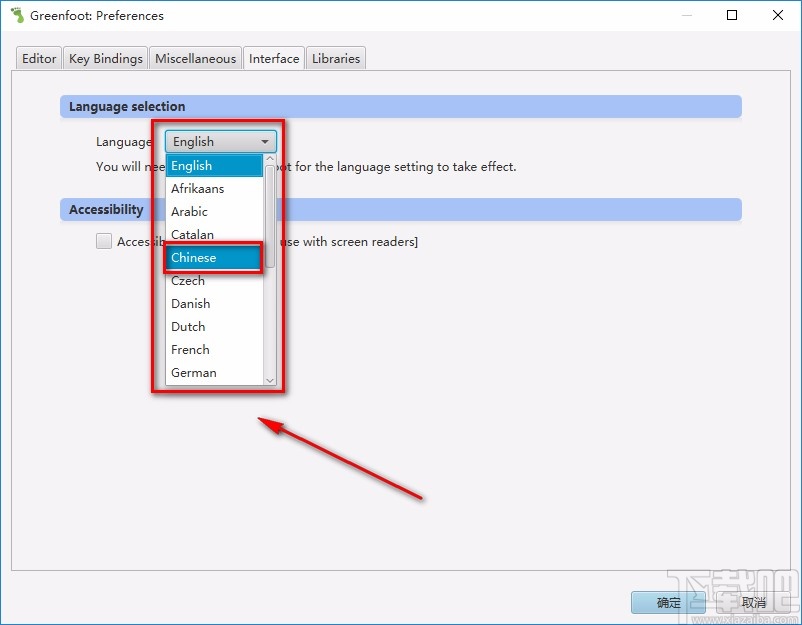Collapse the Language combo box showing English
This screenshot has width=802, height=625.
[x=220, y=142]
